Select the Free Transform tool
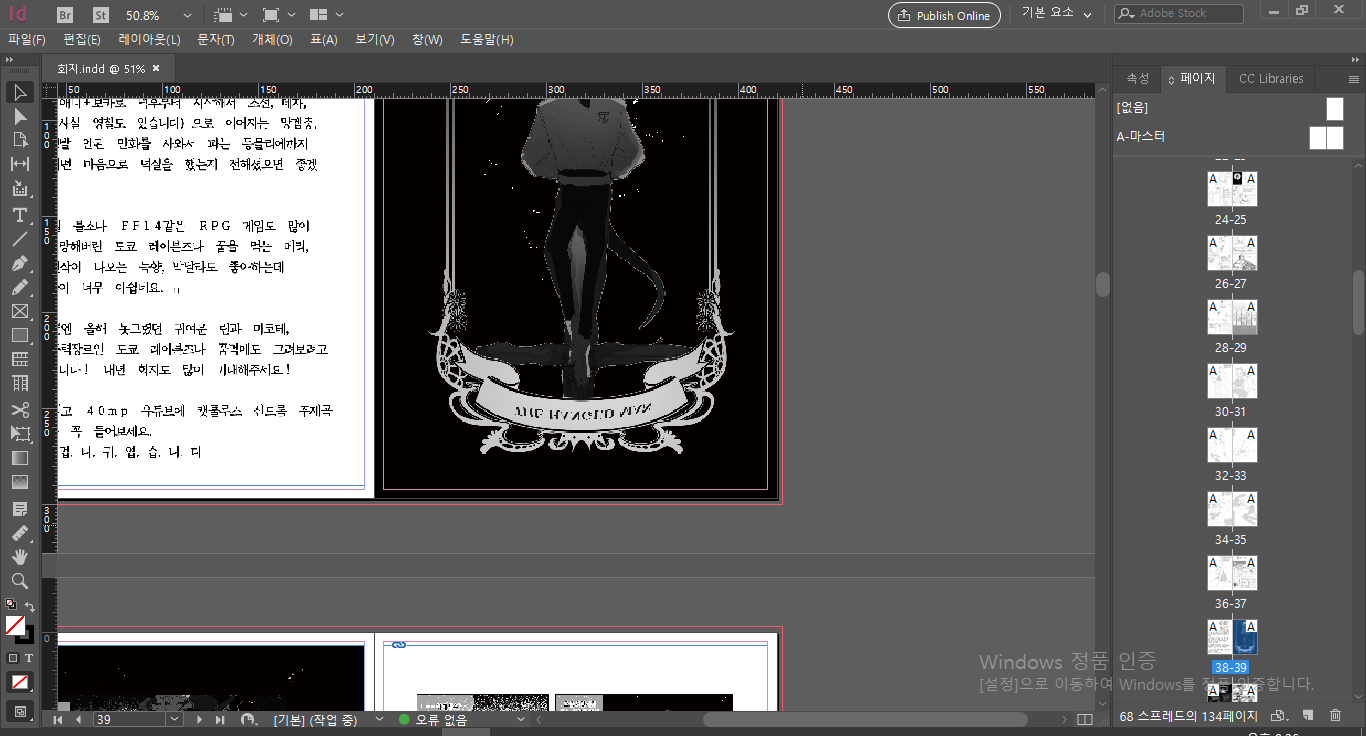Image resolution: width=1366 pixels, height=736 pixels. tap(20, 434)
